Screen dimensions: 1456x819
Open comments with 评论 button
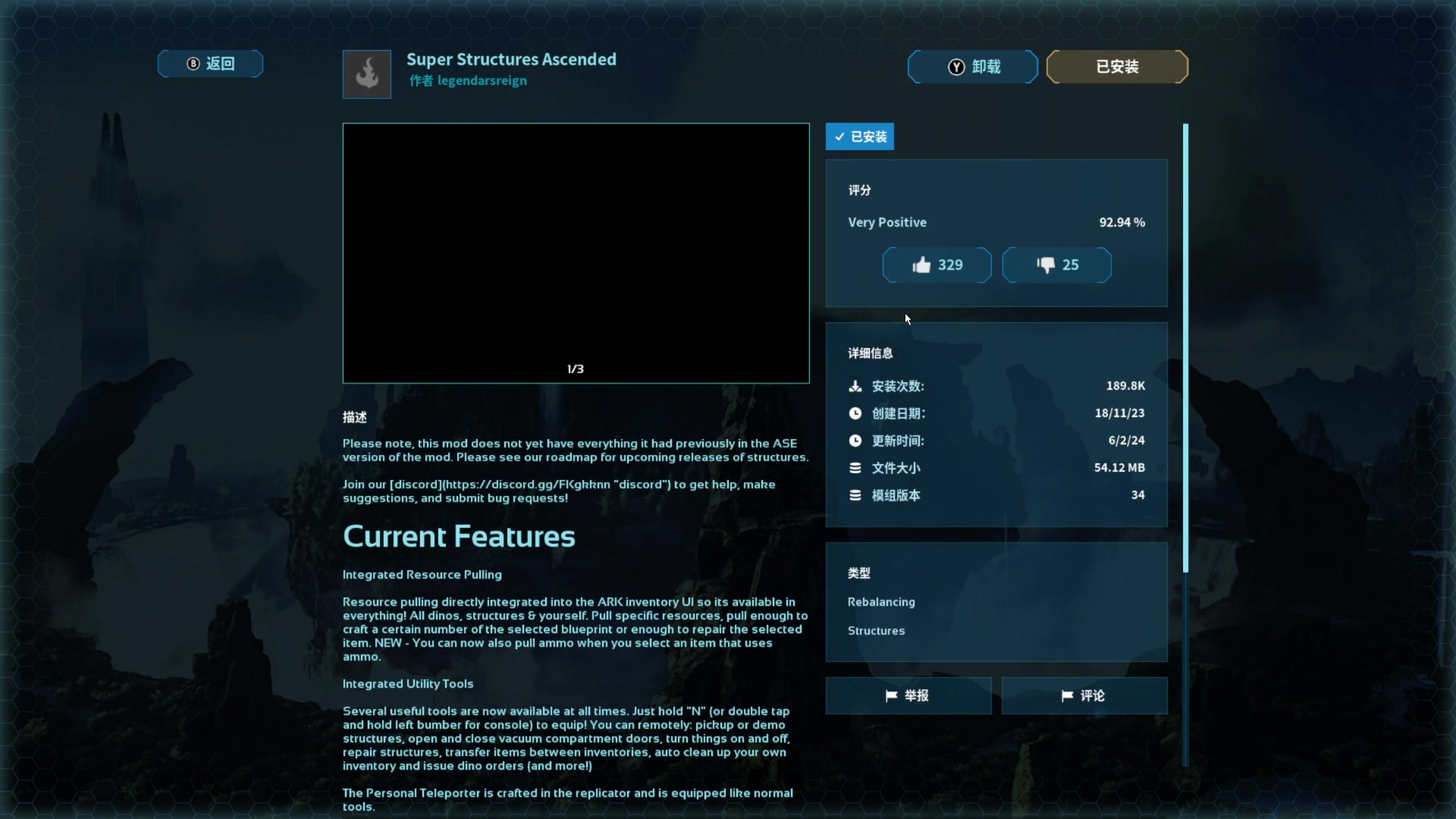coord(1084,695)
